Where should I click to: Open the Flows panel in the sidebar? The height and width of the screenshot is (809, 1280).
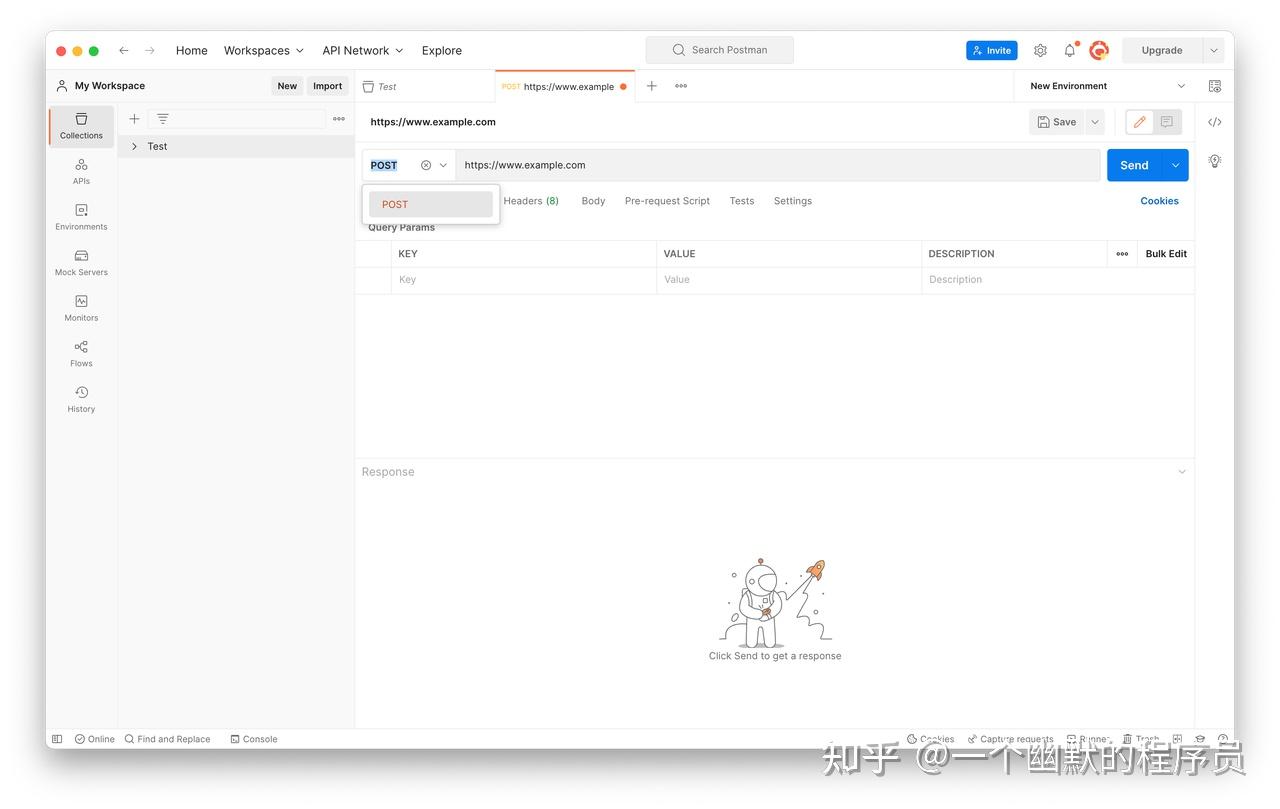click(x=80, y=353)
